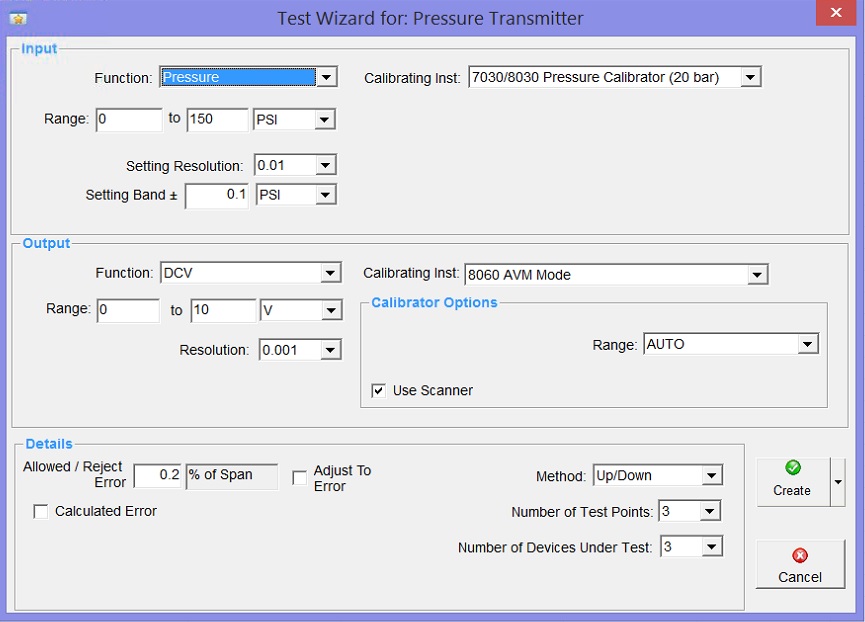Check the Calculated Error option

tap(41, 512)
